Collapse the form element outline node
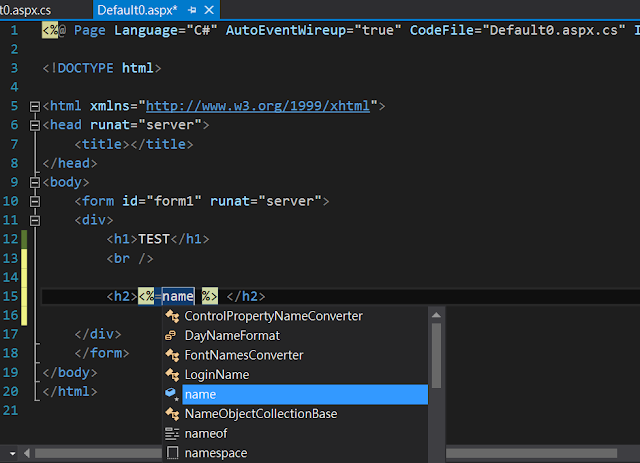640x463 pixels. [35, 201]
